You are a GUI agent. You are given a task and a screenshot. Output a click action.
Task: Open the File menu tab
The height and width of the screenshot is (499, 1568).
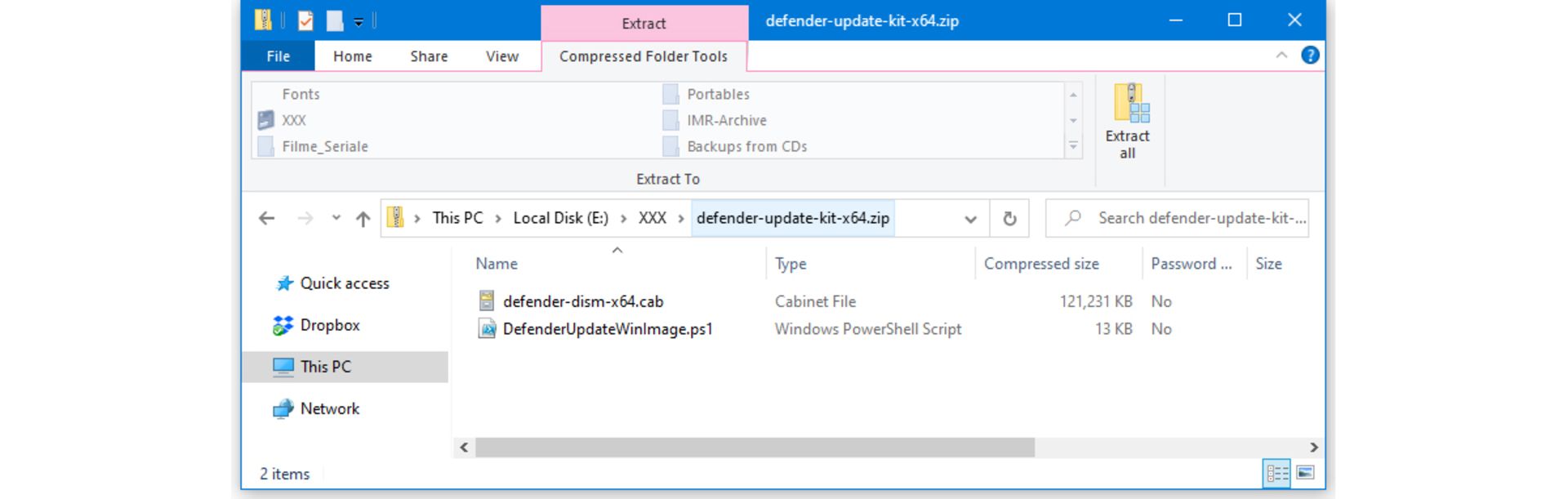point(278,56)
